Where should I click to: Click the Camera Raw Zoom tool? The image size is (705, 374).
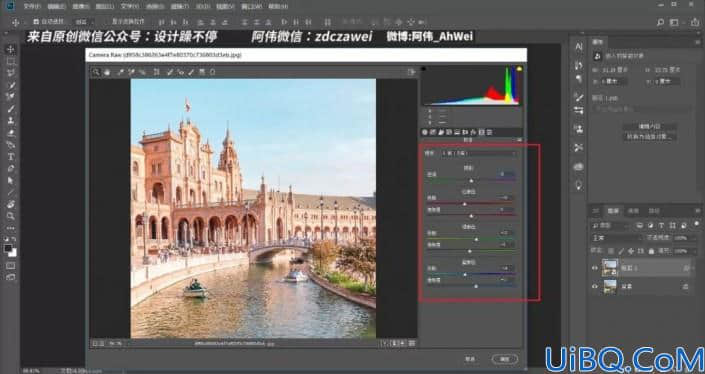[x=96, y=72]
